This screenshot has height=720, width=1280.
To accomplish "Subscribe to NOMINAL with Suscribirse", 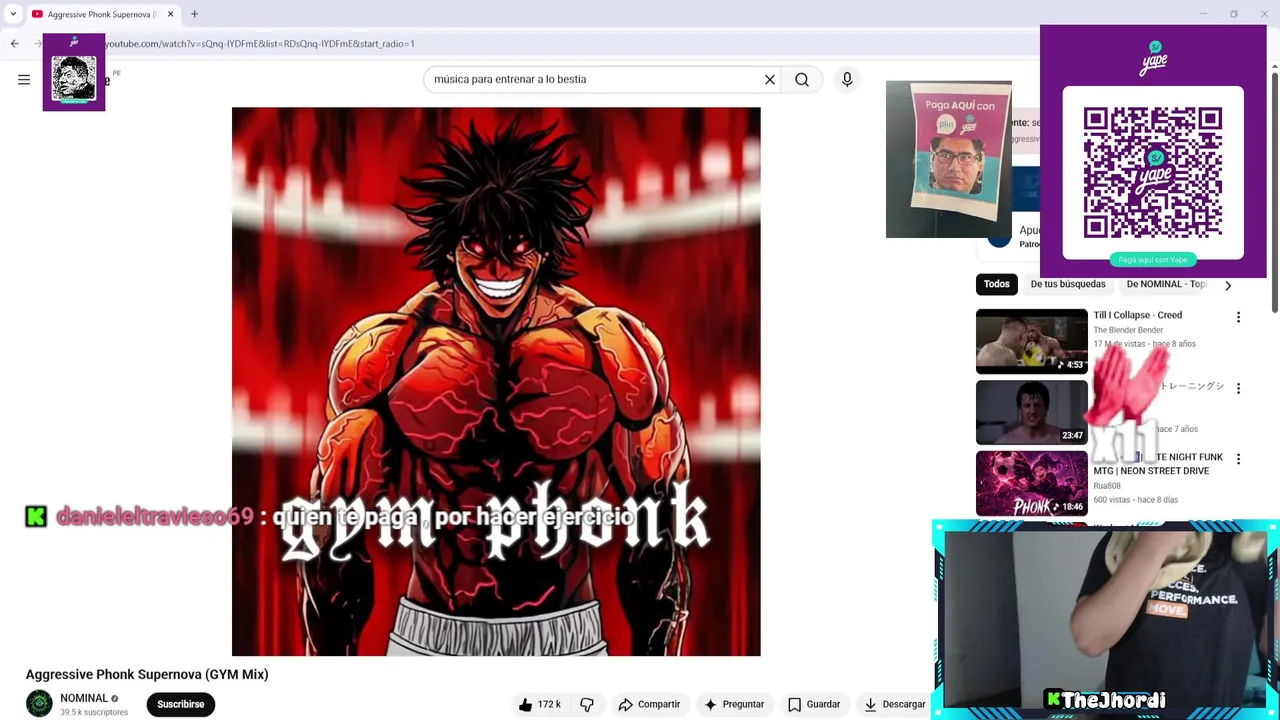I will coord(180,704).
